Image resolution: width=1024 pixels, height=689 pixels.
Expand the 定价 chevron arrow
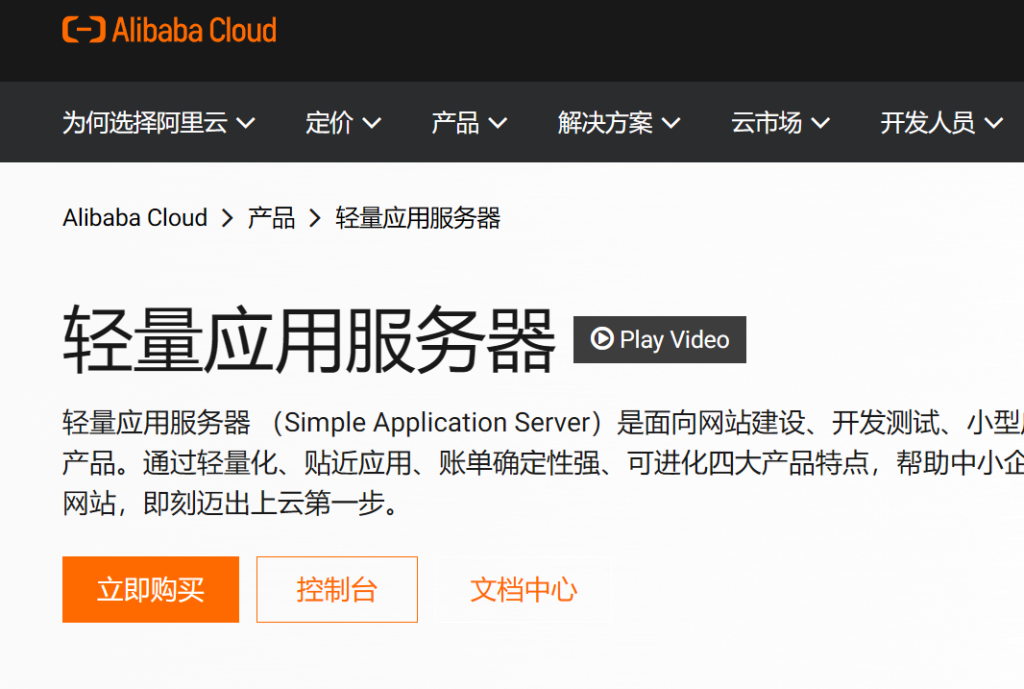(x=372, y=123)
